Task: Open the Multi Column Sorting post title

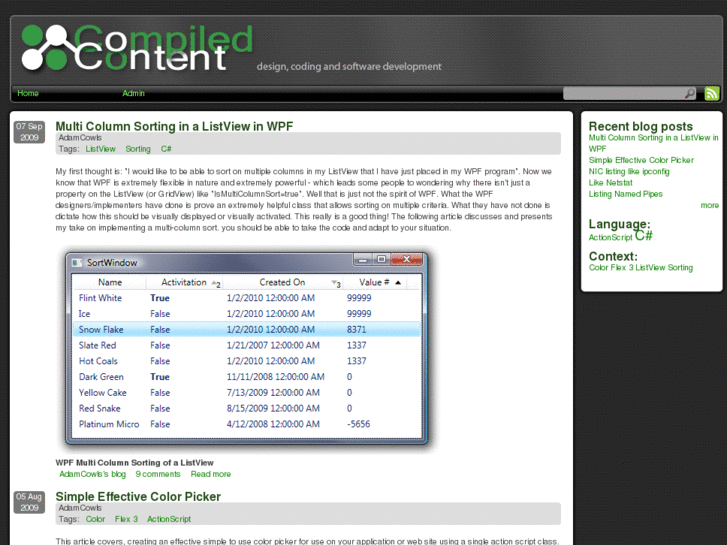Action: pos(174,126)
